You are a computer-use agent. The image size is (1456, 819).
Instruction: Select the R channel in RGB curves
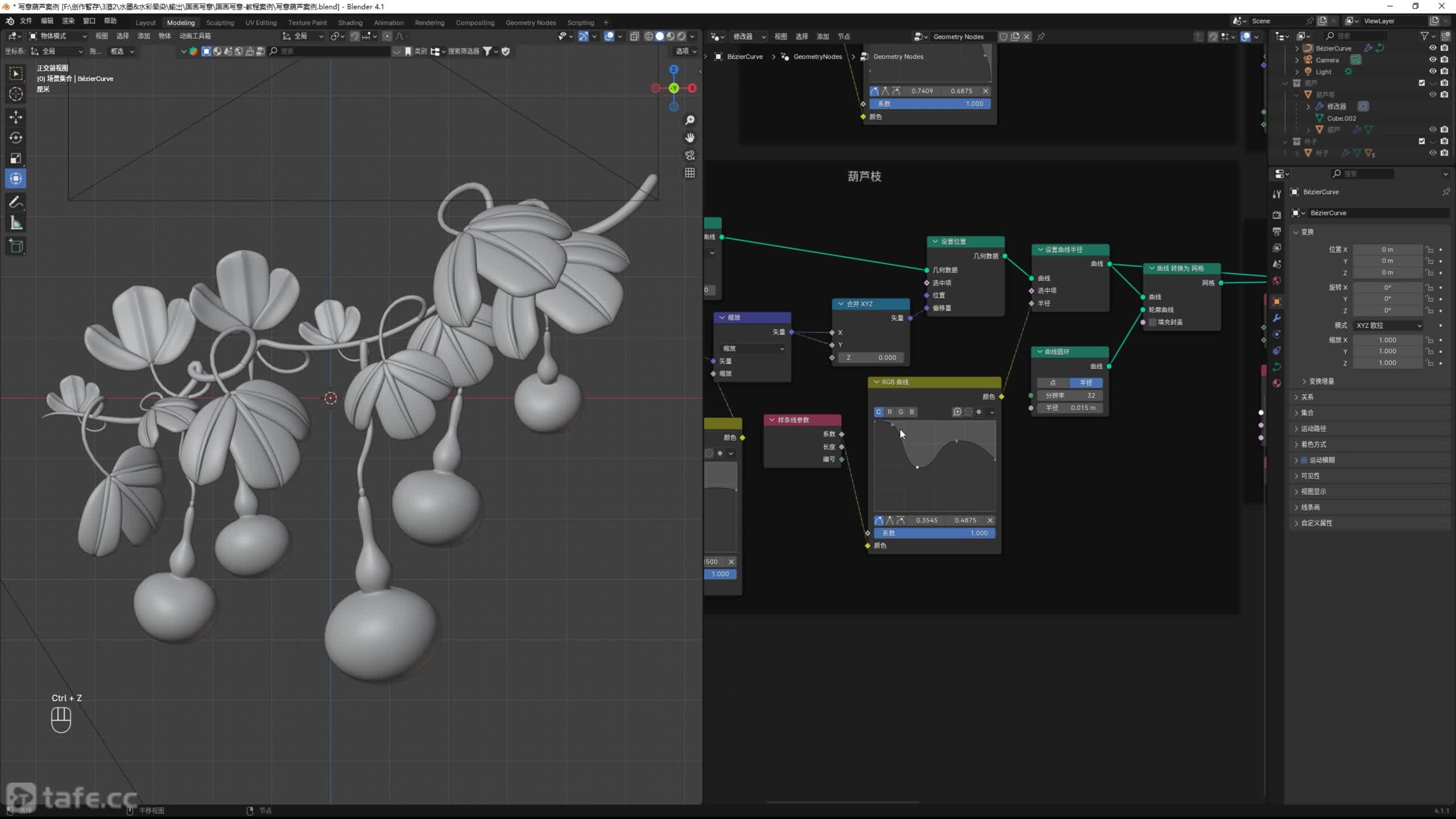point(890,412)
